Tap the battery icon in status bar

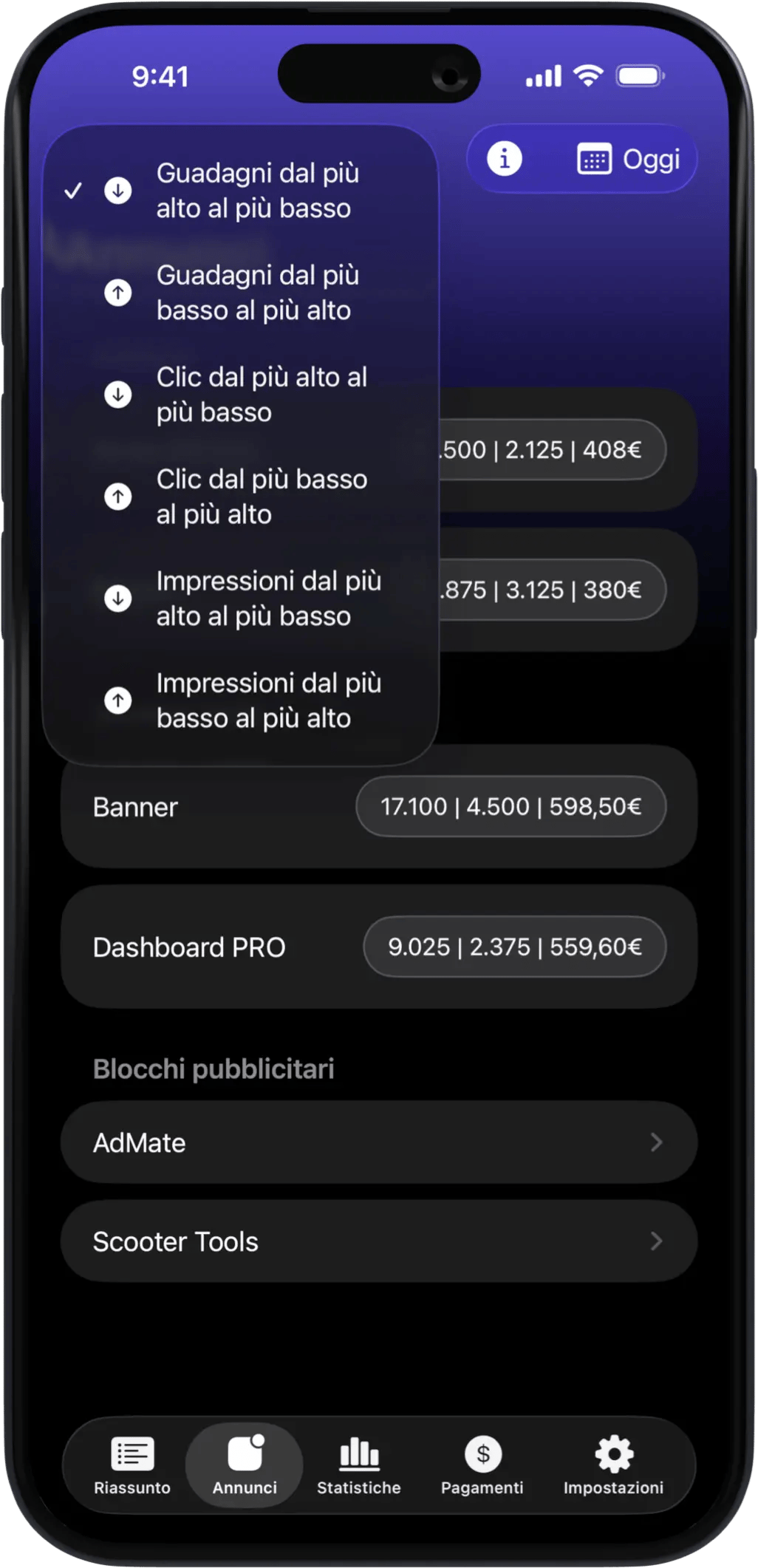(x=641, y=76)
